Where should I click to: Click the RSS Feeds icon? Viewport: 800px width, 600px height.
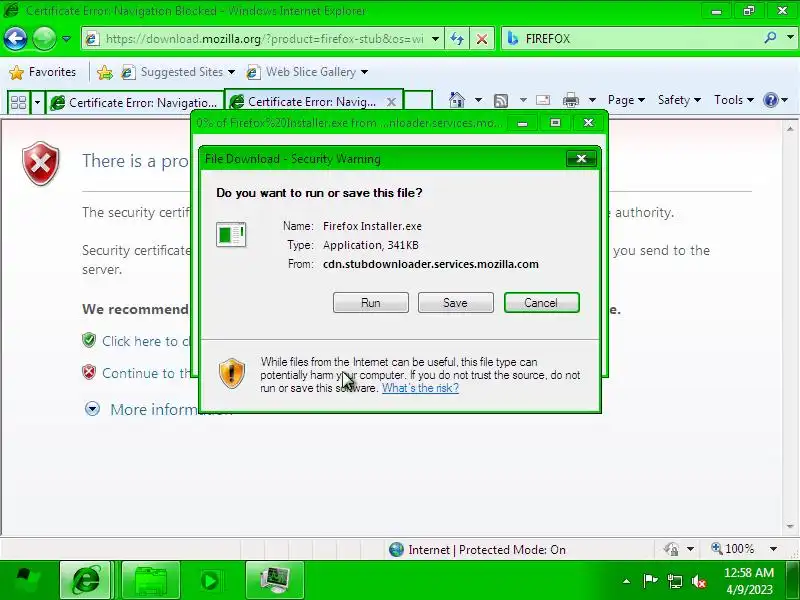point(501,101)
